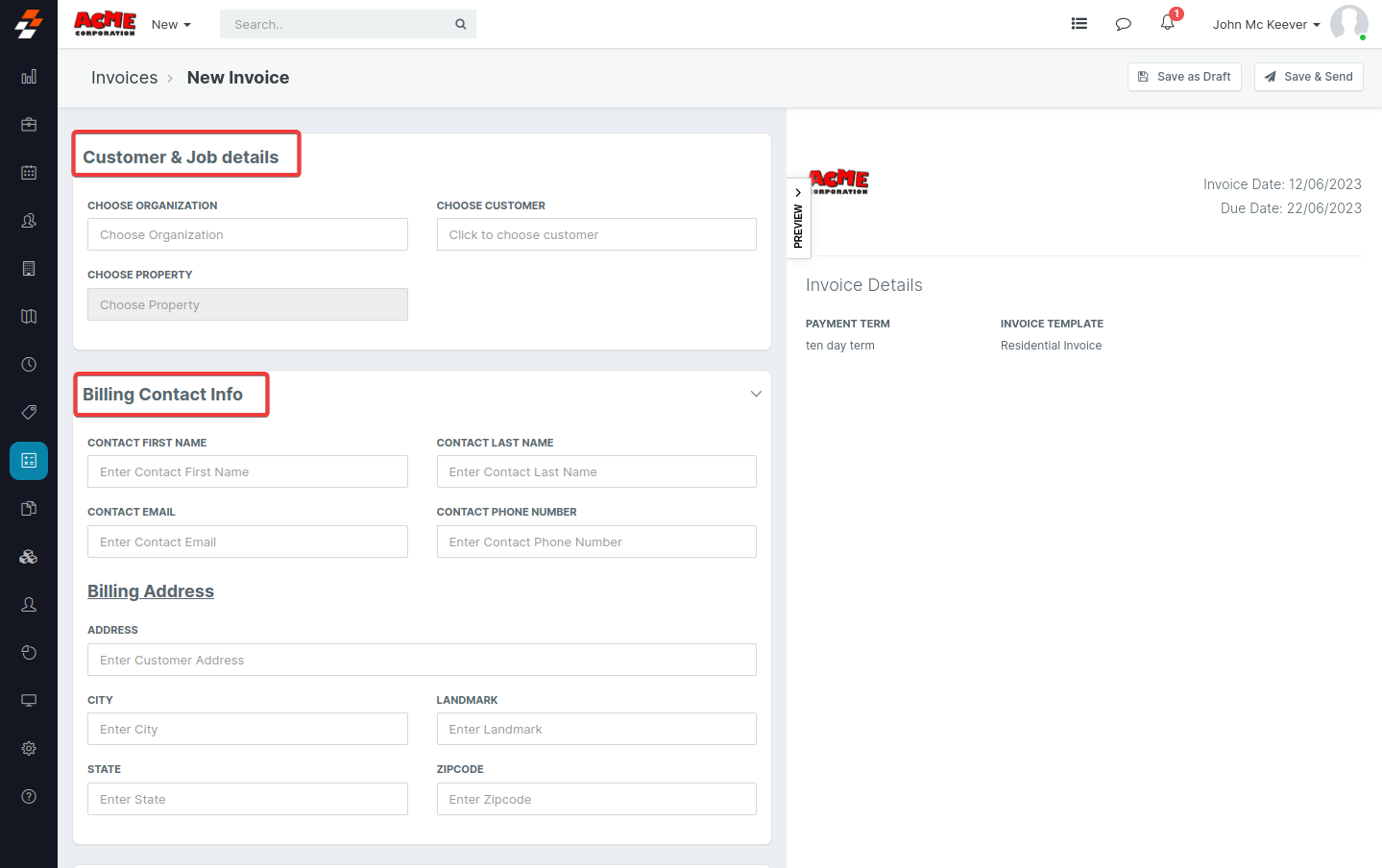Collapse the invoice Preview panel
The image size is (1382, 868).
(x=798, y=218)
